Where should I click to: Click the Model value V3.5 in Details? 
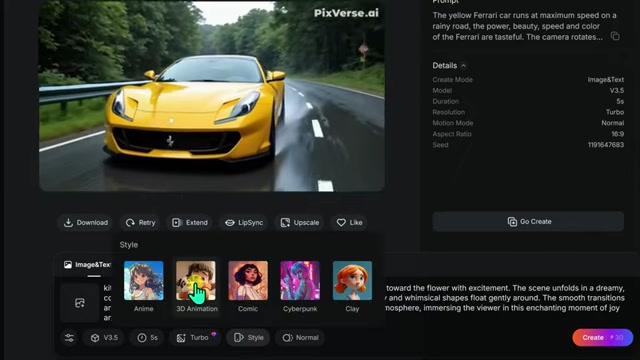616,91
